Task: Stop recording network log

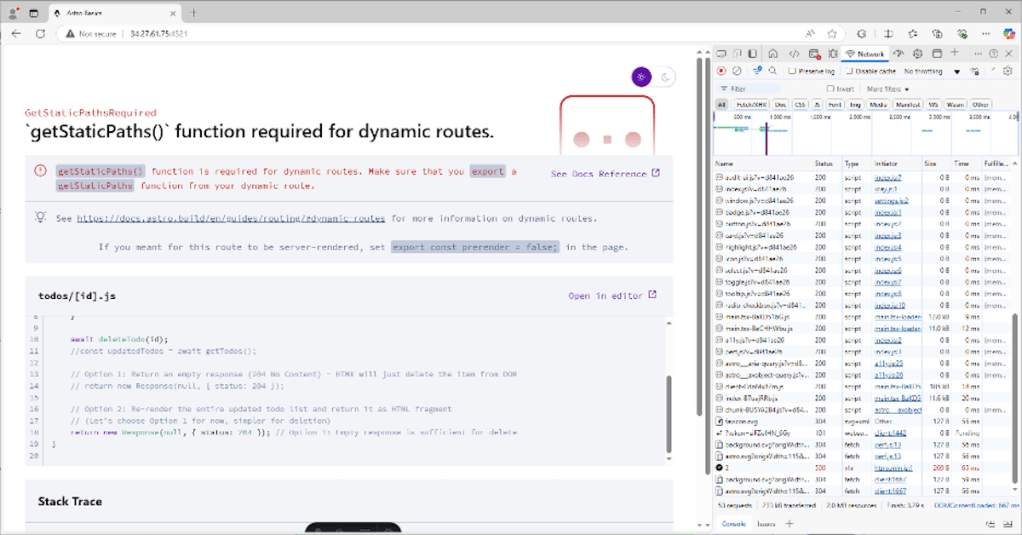Action: click(x=721, y=71)
